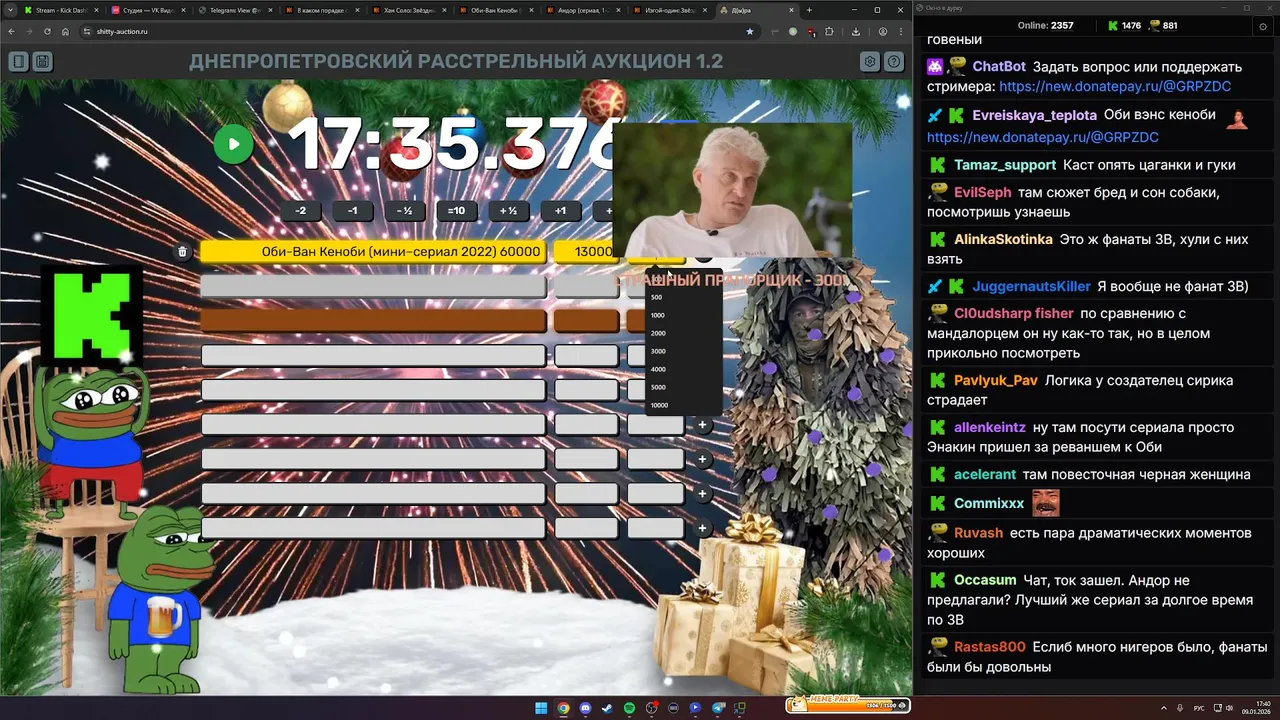1280x720 pixels.
Task: Click the username allenkeintz in chat
Action: click(990, 427)
